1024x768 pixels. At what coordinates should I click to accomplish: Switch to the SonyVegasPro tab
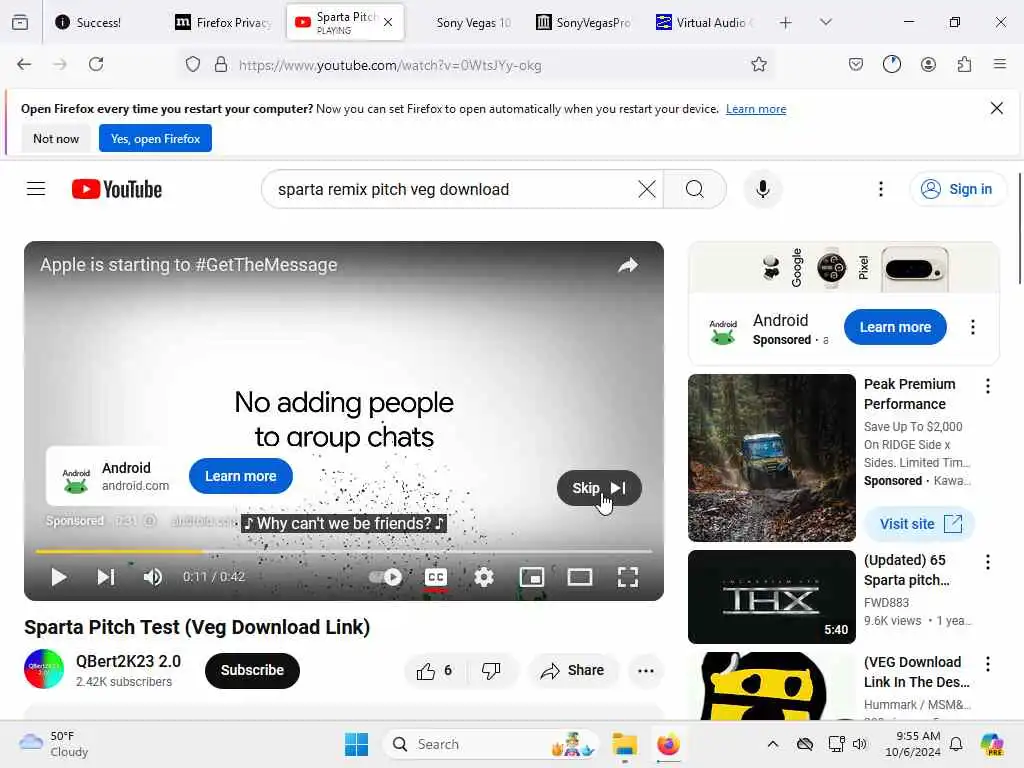(583, 22)
